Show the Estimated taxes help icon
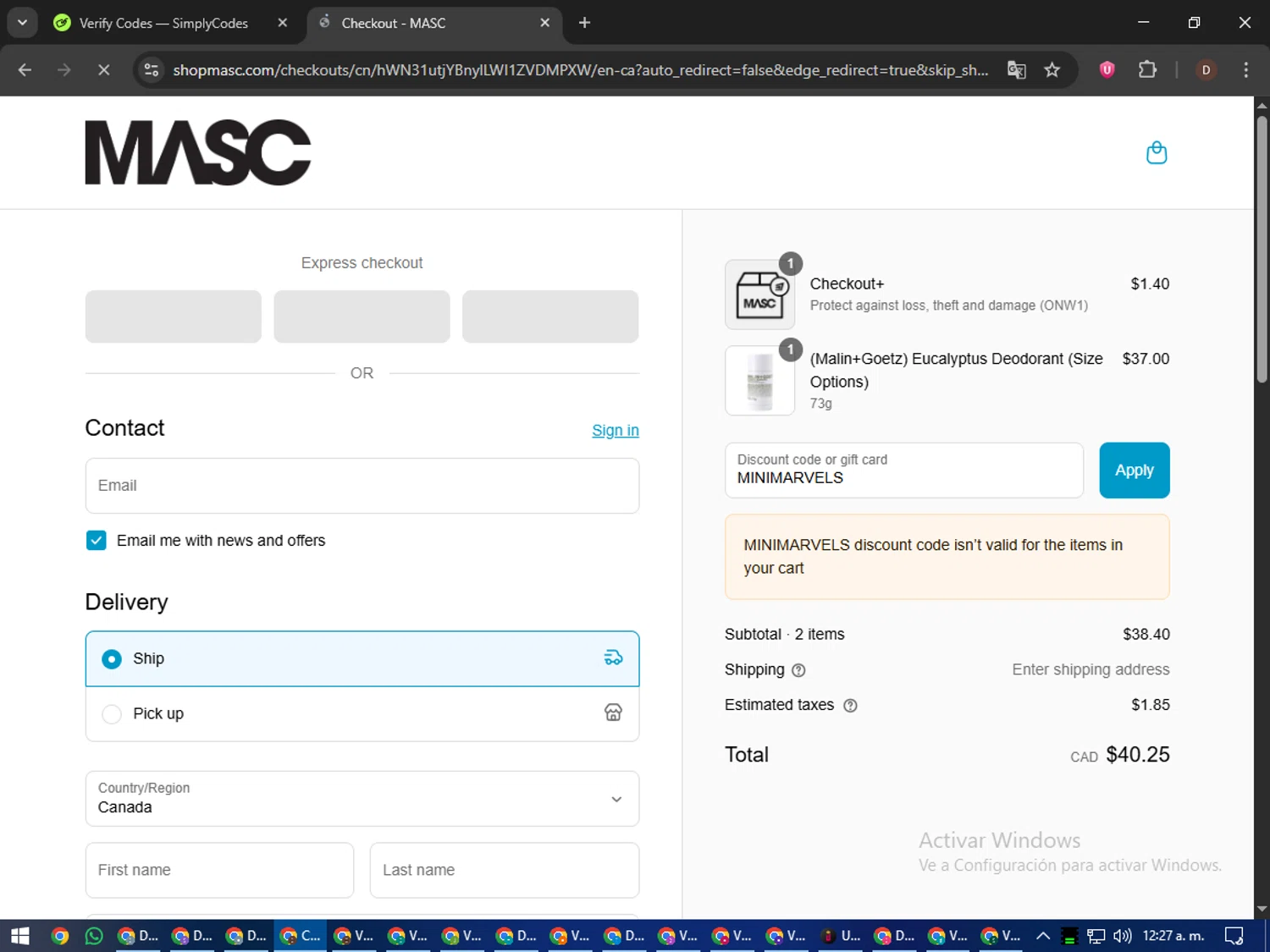 pyautogui.click(x=850, y=705)
